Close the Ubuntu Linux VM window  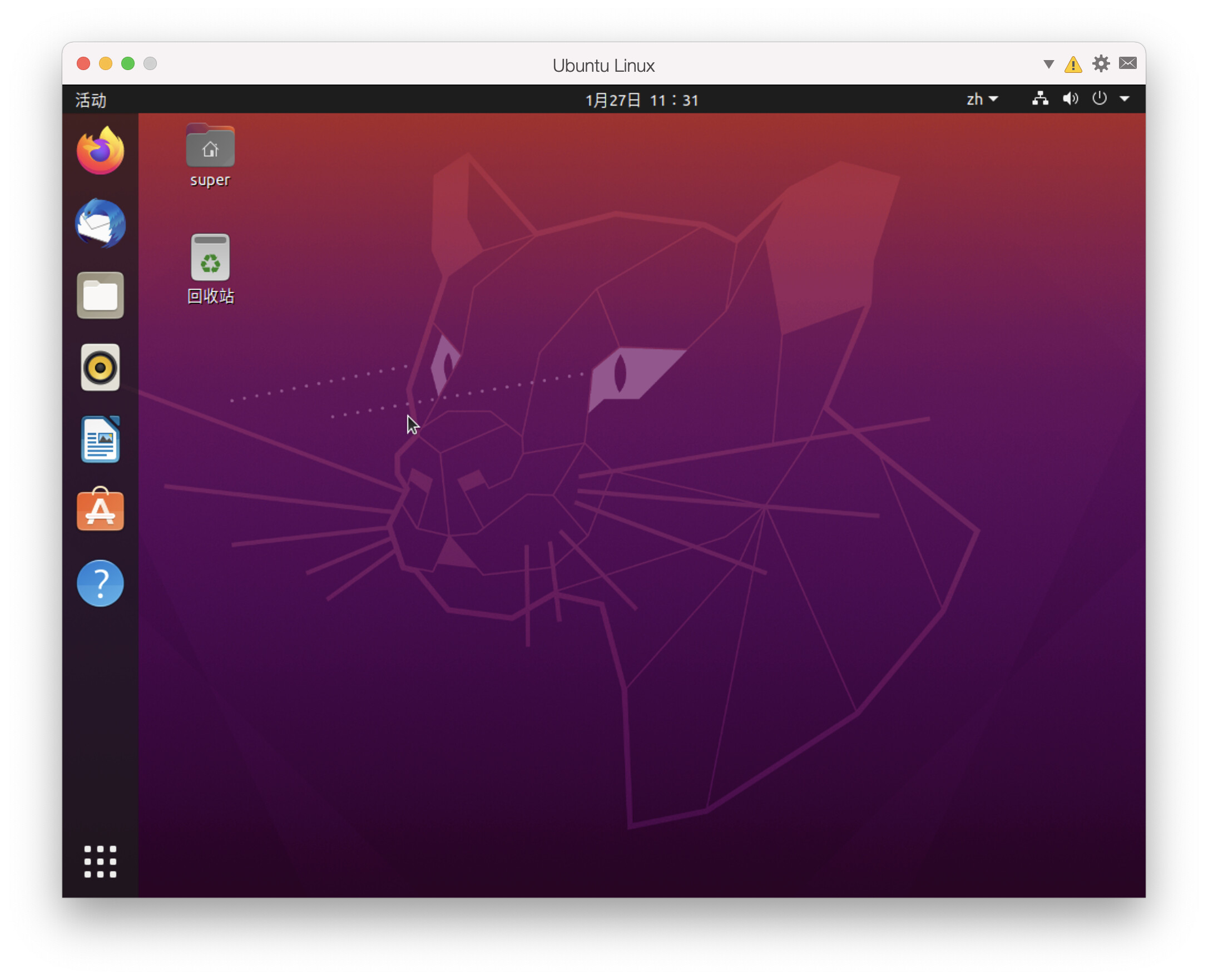(83, 64)
